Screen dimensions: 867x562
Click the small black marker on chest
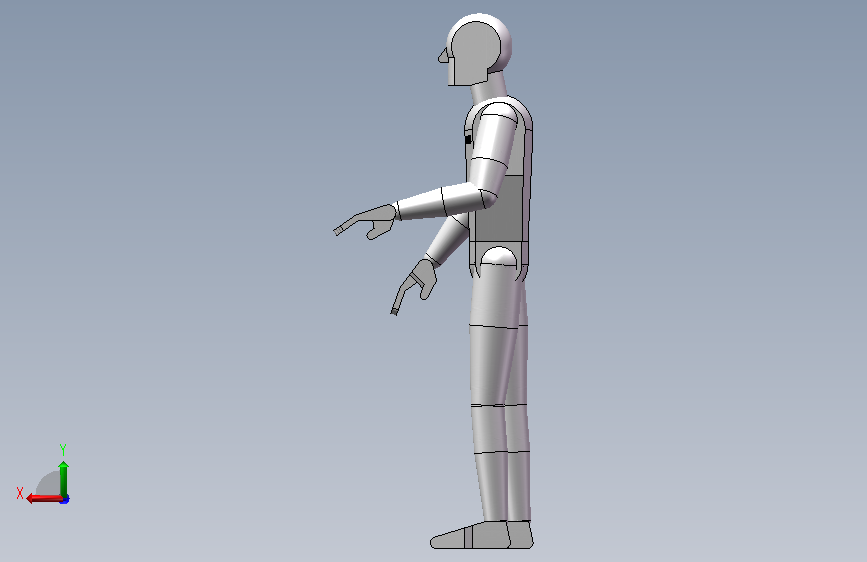[468, 139]
